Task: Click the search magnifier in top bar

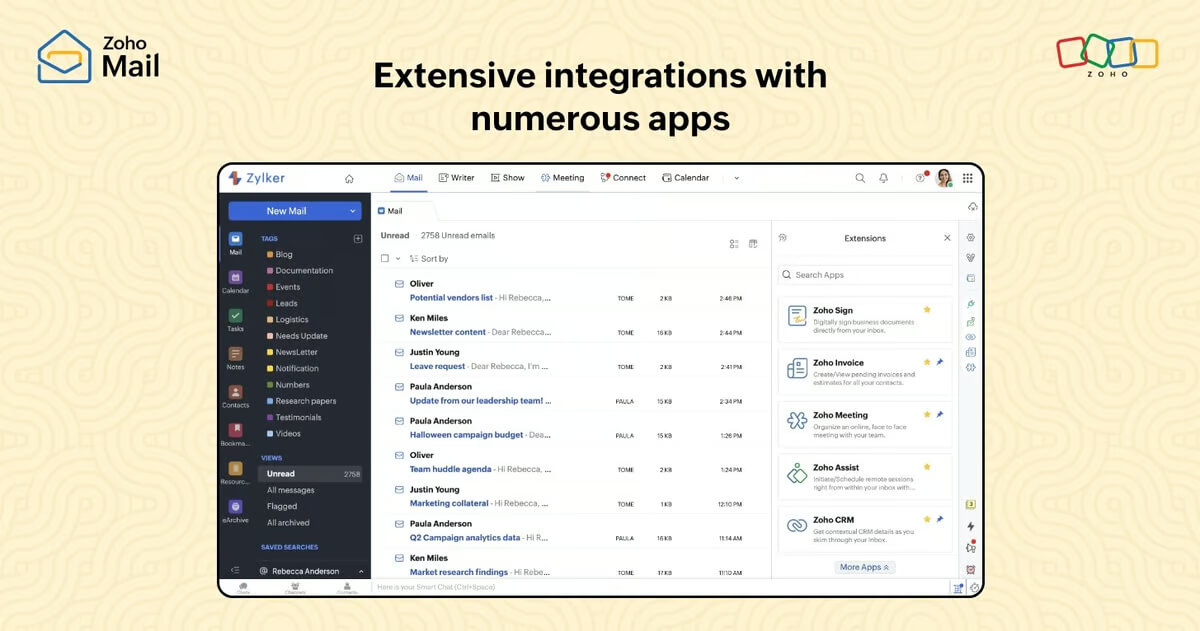Action: click(x=860, y=178)
